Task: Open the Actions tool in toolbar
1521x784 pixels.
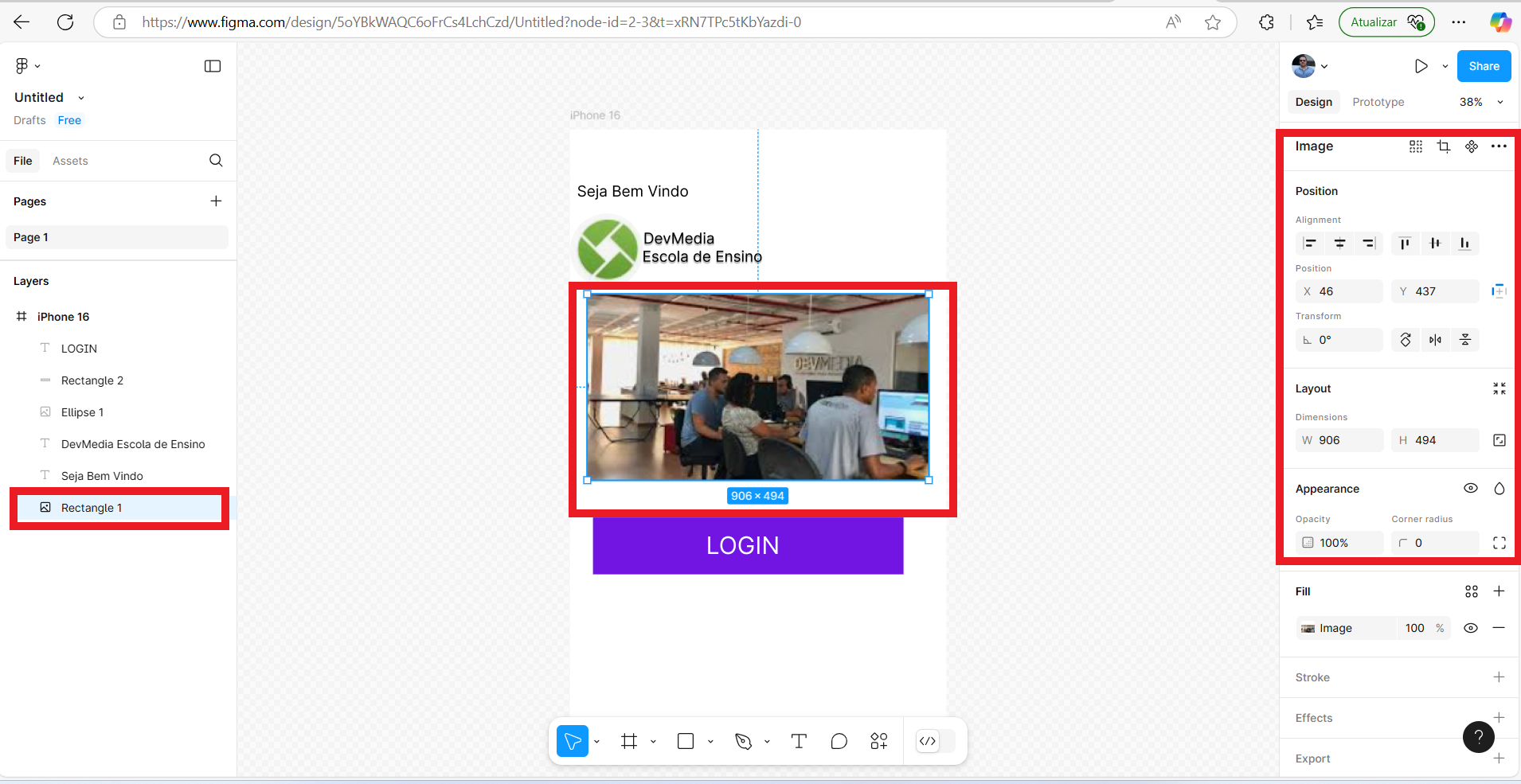Action: coord(879,741)
